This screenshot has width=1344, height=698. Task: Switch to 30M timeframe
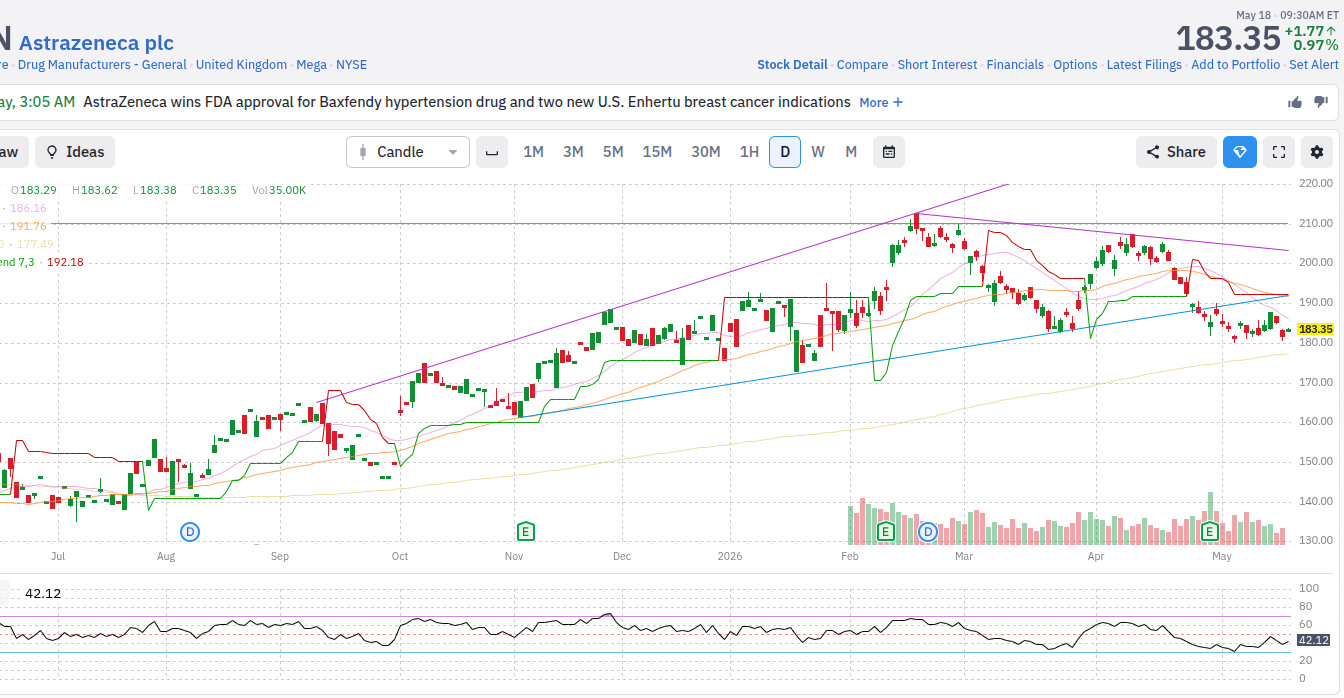[x=706, y=152]
